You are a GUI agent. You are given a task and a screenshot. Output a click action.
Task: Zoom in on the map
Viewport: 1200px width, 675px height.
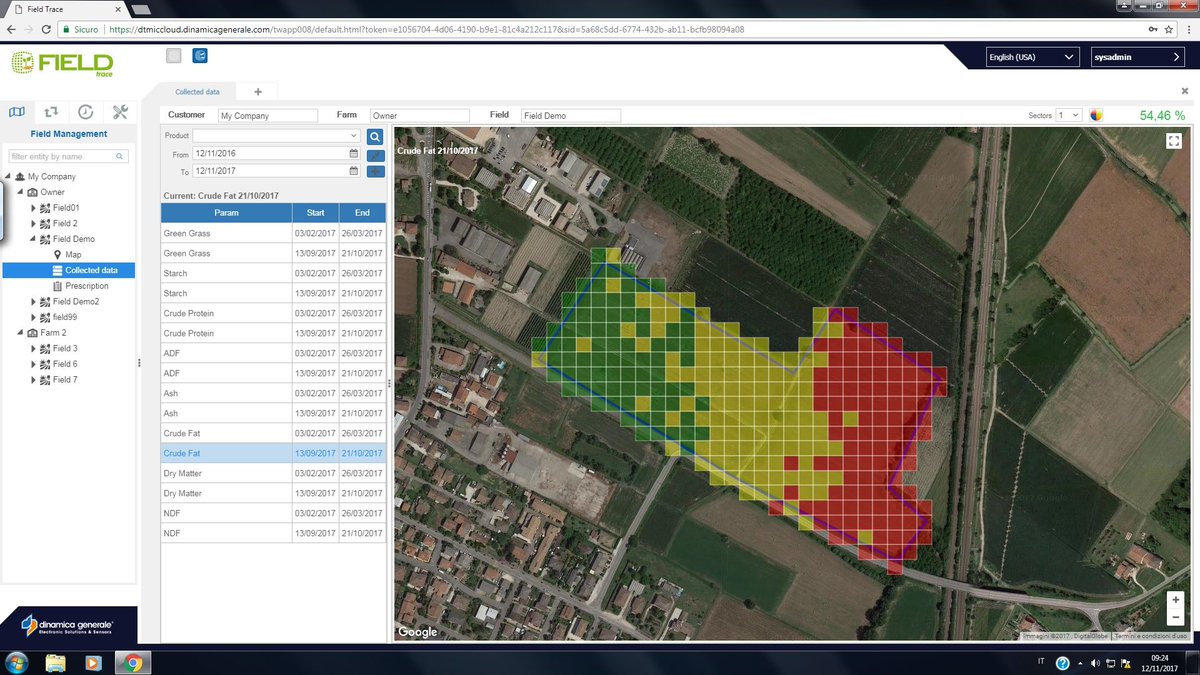(x=1176, y=598)
